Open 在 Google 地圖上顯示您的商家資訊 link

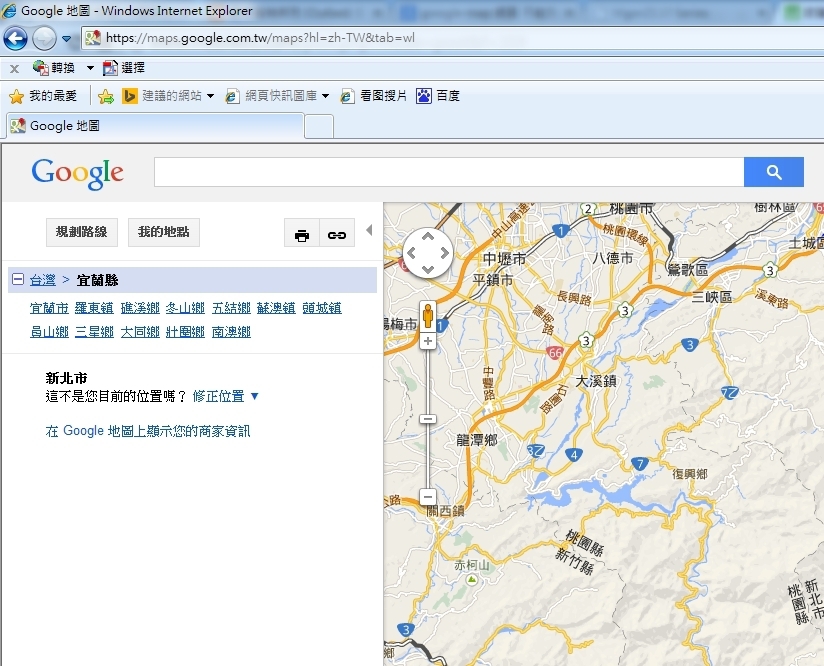point(148,432)
